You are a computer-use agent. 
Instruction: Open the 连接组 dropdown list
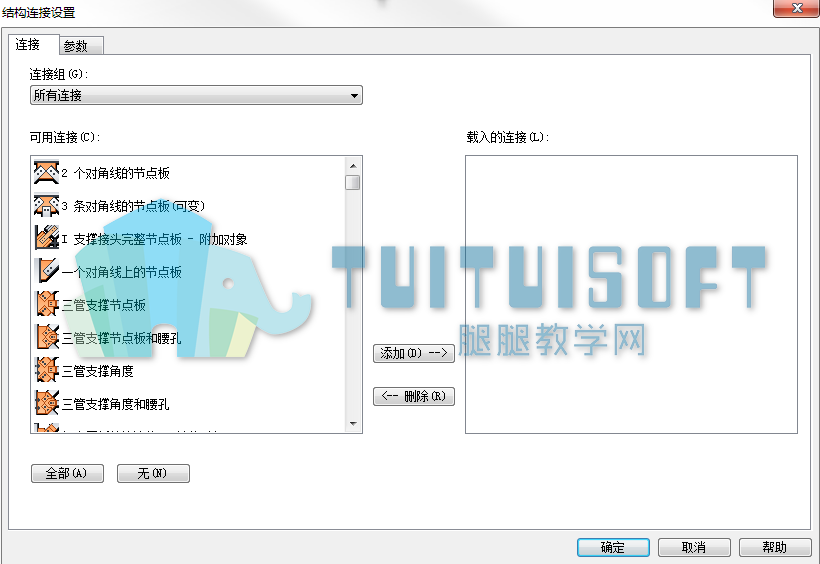pyautogui.click(x=196, y=95)
